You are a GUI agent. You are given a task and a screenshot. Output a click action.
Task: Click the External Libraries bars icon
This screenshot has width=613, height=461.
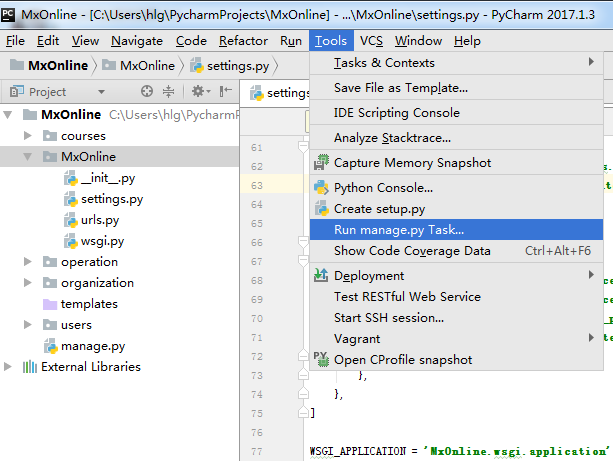pos(30,367)
